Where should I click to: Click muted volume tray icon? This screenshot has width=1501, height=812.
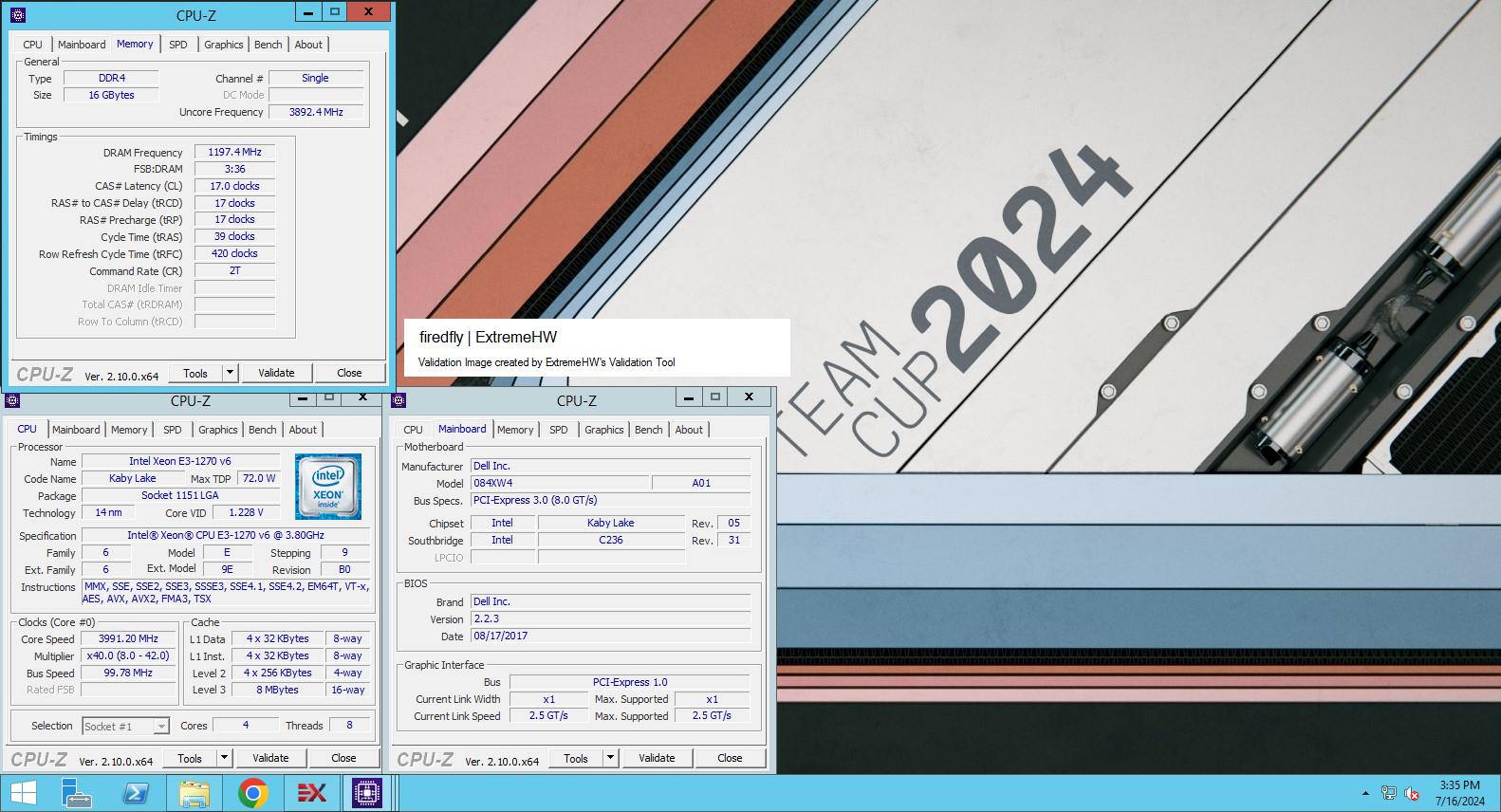(x=1411, y=793)
